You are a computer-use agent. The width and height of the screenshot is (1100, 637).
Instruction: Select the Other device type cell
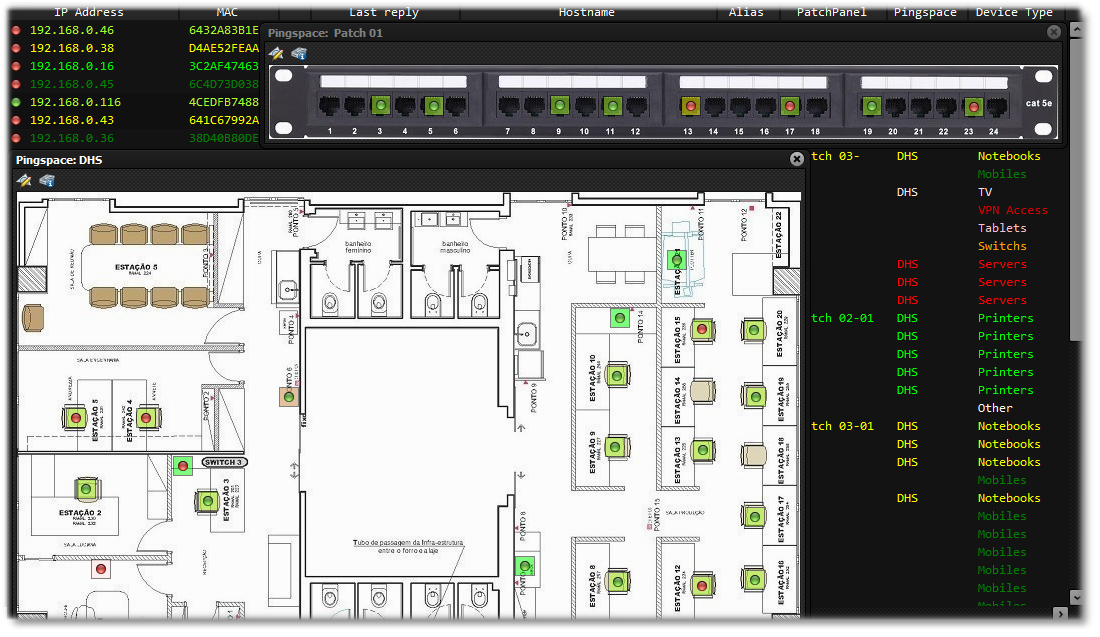995,408
